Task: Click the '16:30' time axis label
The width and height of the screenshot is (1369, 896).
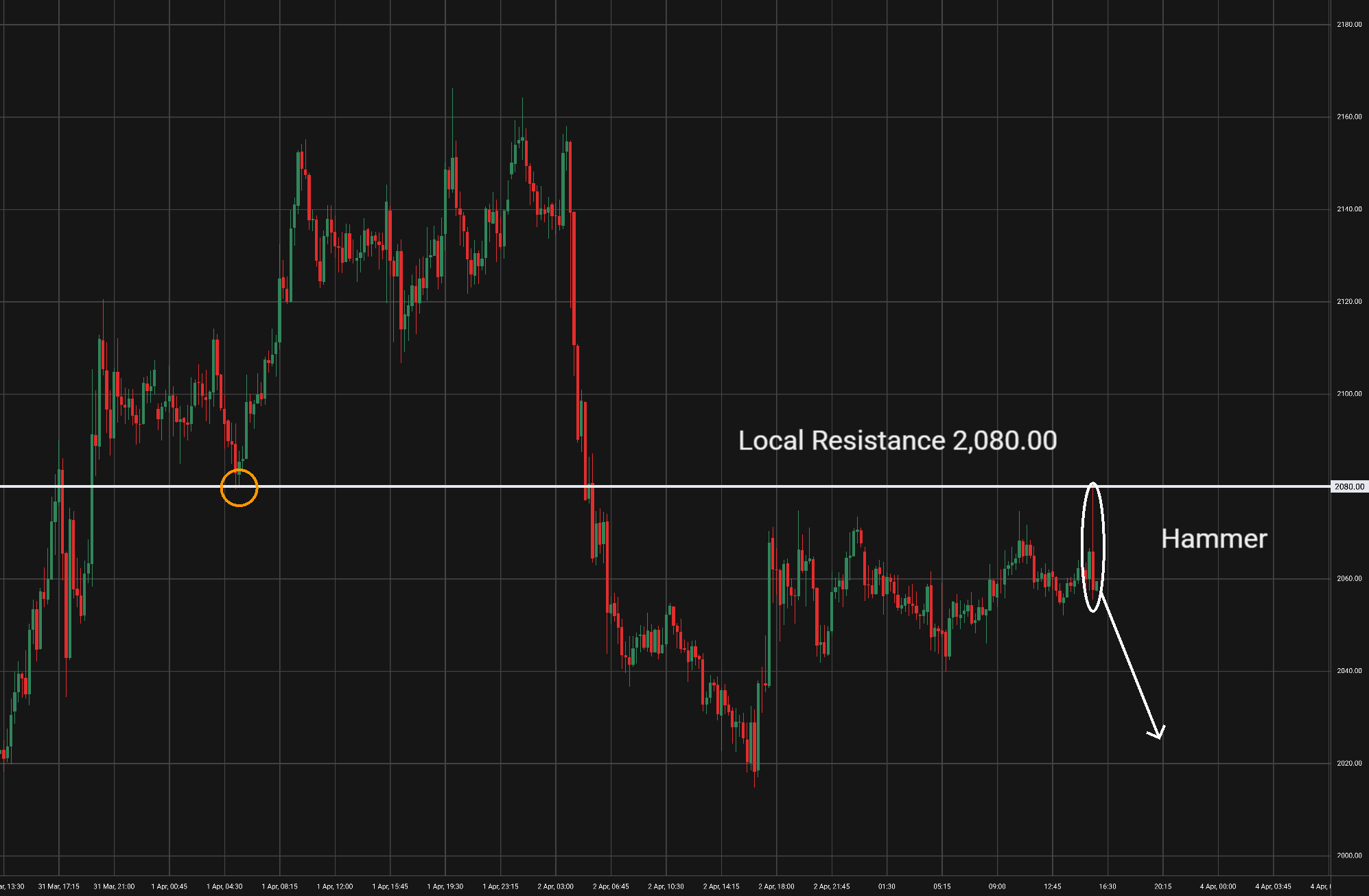Action: coord(1107,886)
